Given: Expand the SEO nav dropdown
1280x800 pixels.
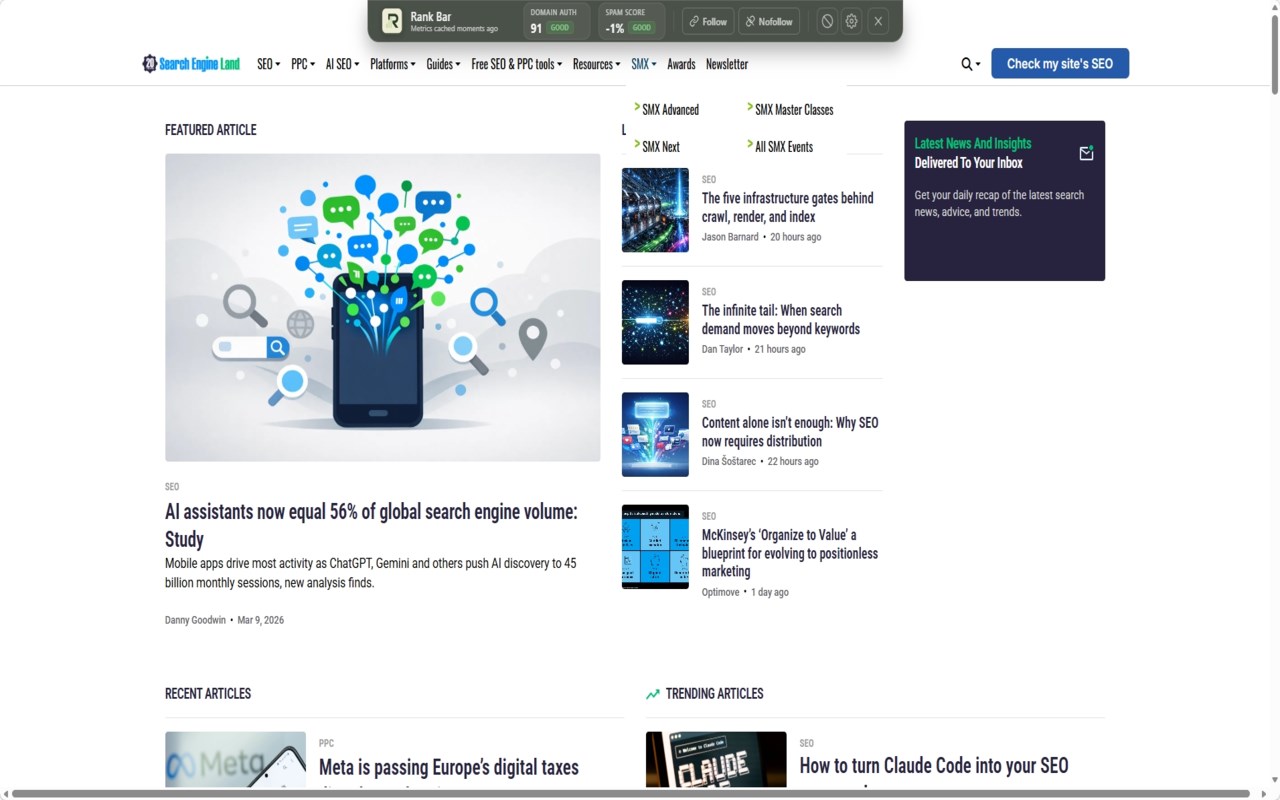Looking at the screenshot, I should (x=268, y=64).
